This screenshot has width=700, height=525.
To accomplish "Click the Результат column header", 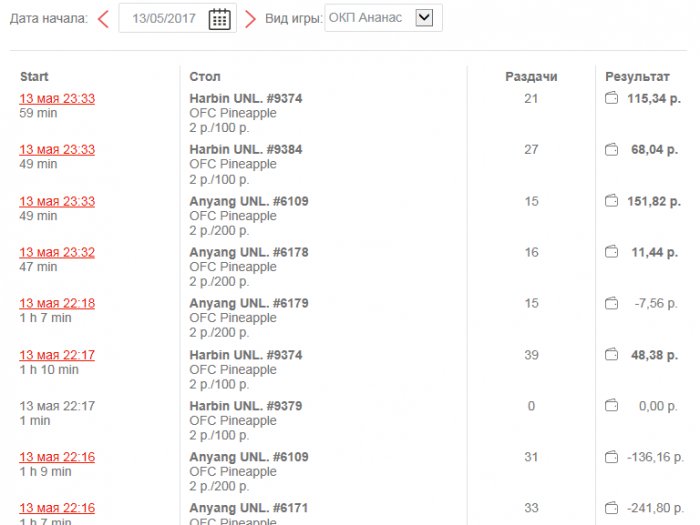I will (x=637, y=76).
